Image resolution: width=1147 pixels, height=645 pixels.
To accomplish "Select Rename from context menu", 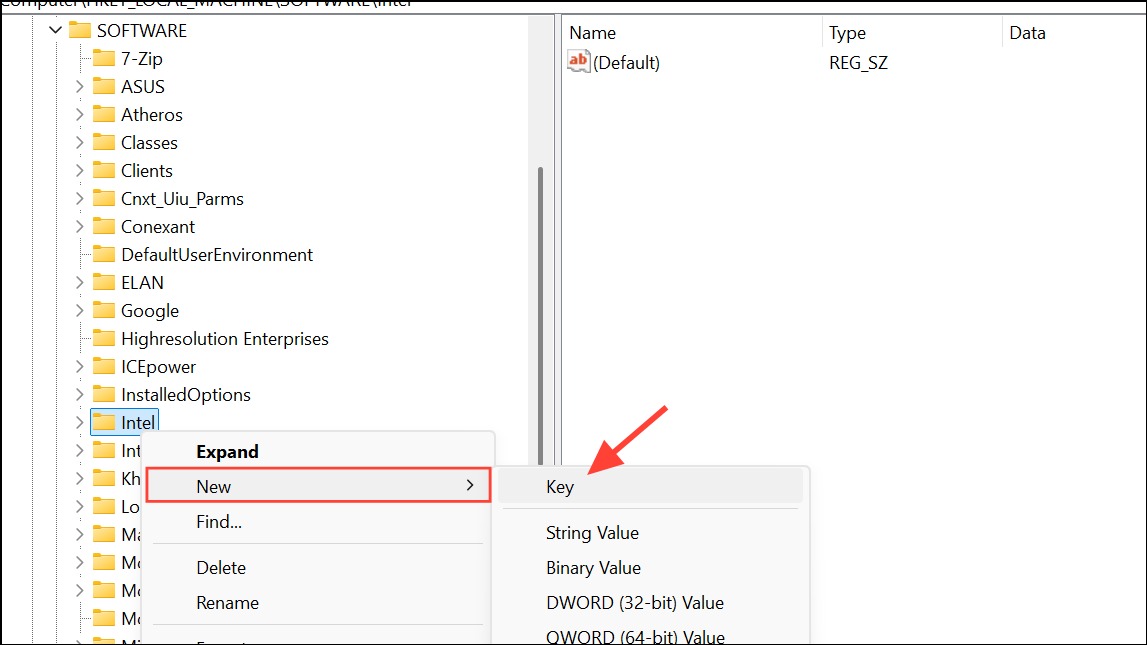I will 227,603.
